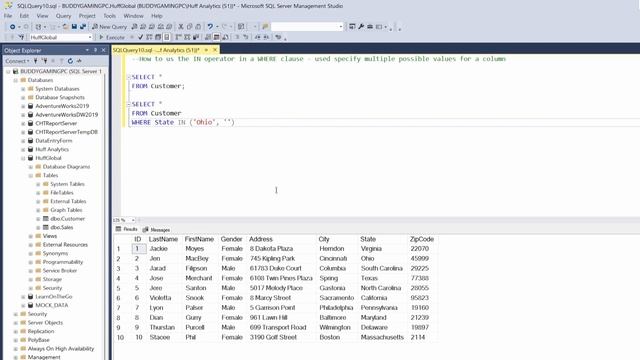Select the Huff Analytics database in tree

point(52,149)
